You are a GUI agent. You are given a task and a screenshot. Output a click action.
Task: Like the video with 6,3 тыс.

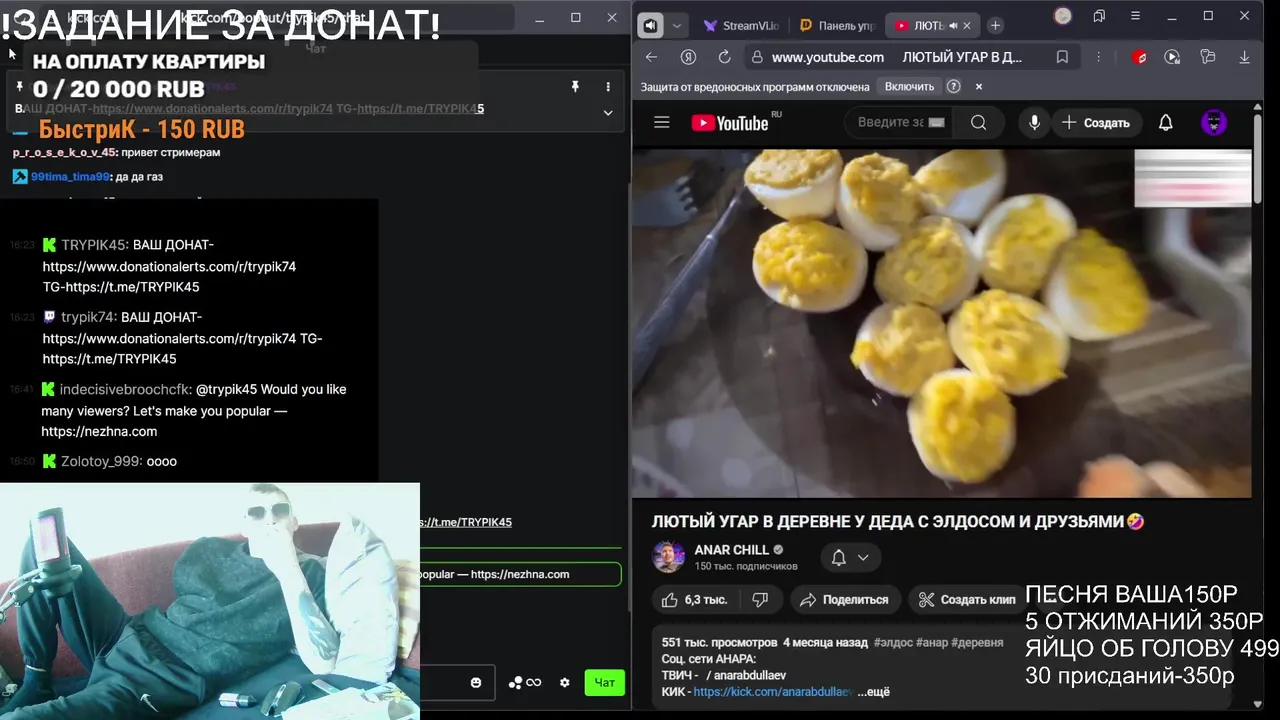coord(695,599)
